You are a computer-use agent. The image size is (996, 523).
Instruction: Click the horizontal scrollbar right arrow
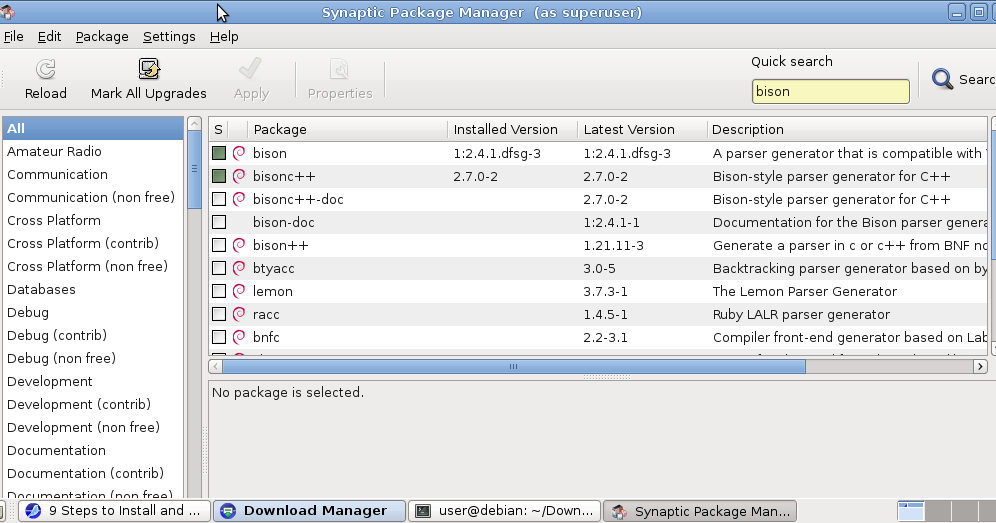point(980,367)
